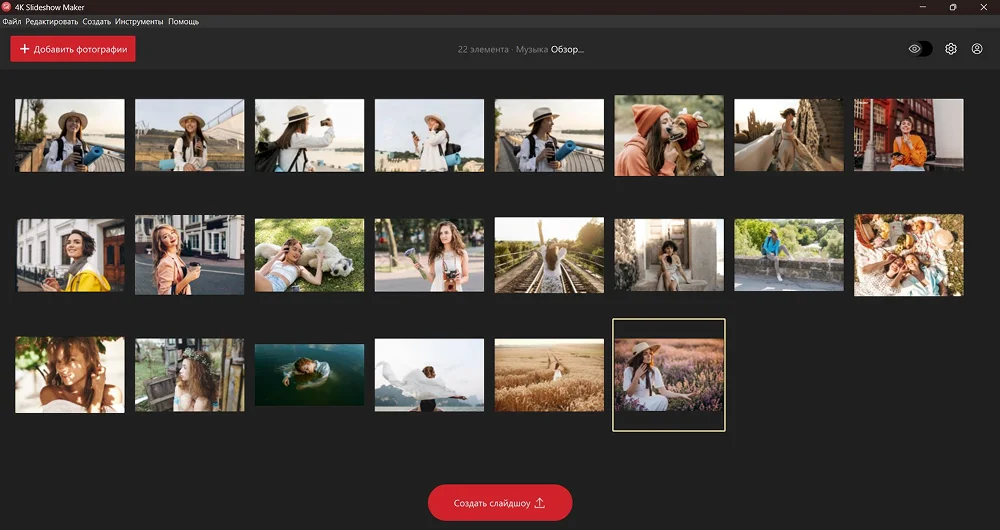Open the Создать menu
Image resolution: width=1000 pixels, height=530 pixels.
pos(96,21)
